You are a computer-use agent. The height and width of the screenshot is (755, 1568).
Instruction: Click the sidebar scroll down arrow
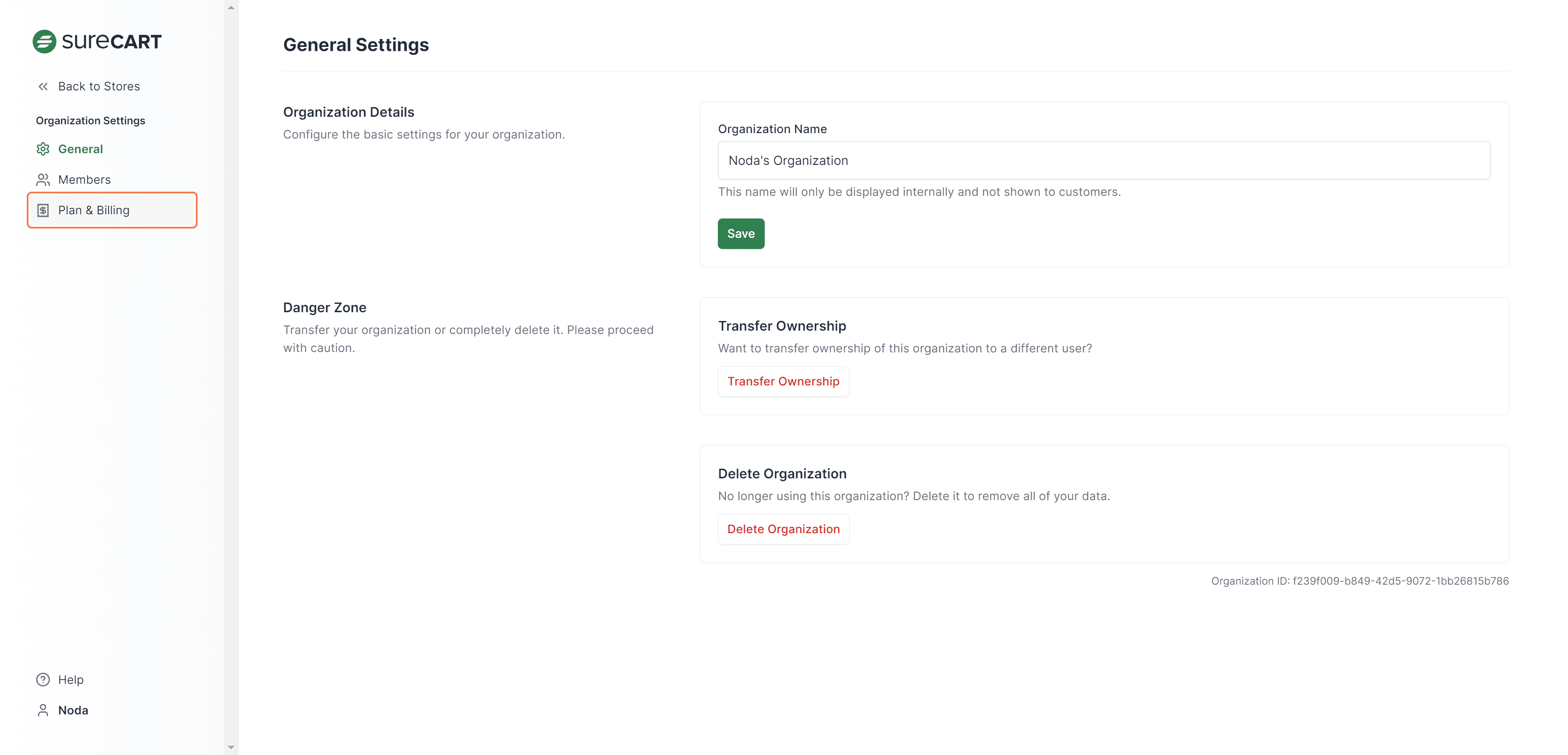click(x=231, y=747)
